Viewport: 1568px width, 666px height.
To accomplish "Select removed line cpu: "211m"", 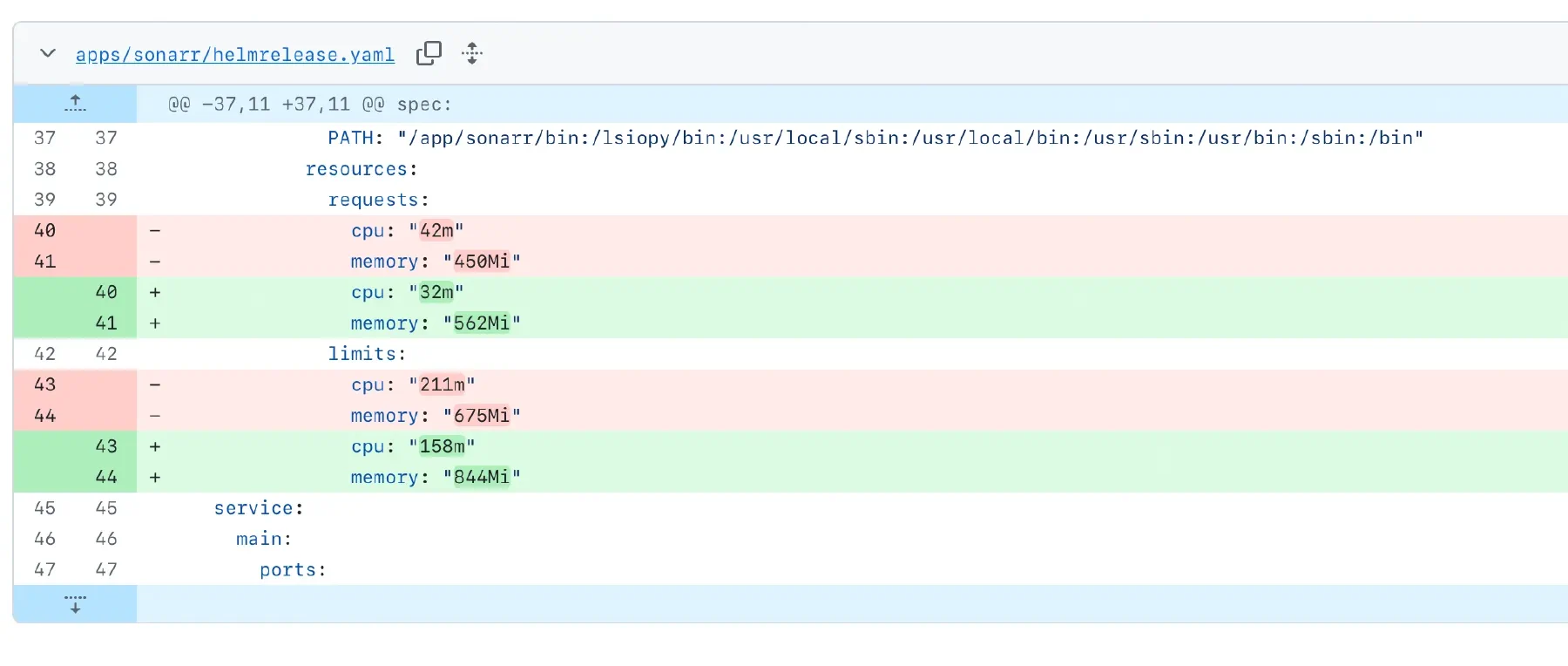I will (413, 384).
